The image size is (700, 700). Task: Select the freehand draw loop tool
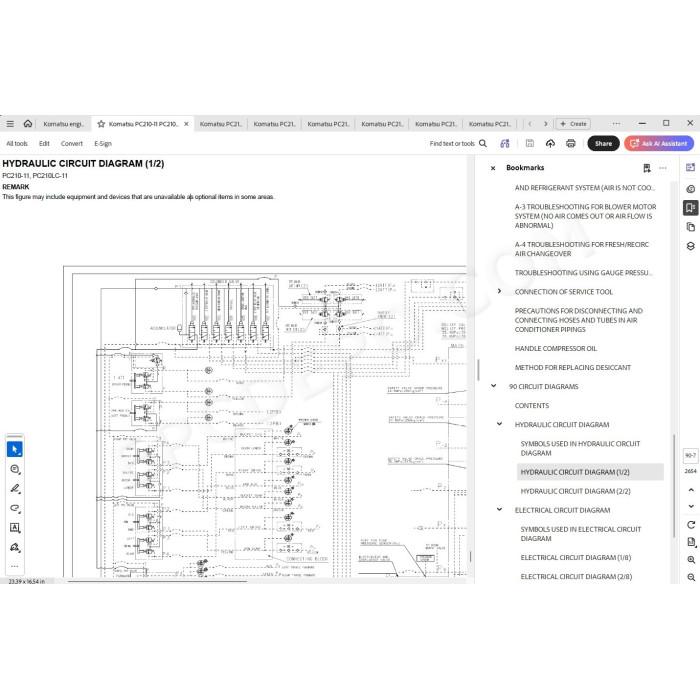coord(15,508)
